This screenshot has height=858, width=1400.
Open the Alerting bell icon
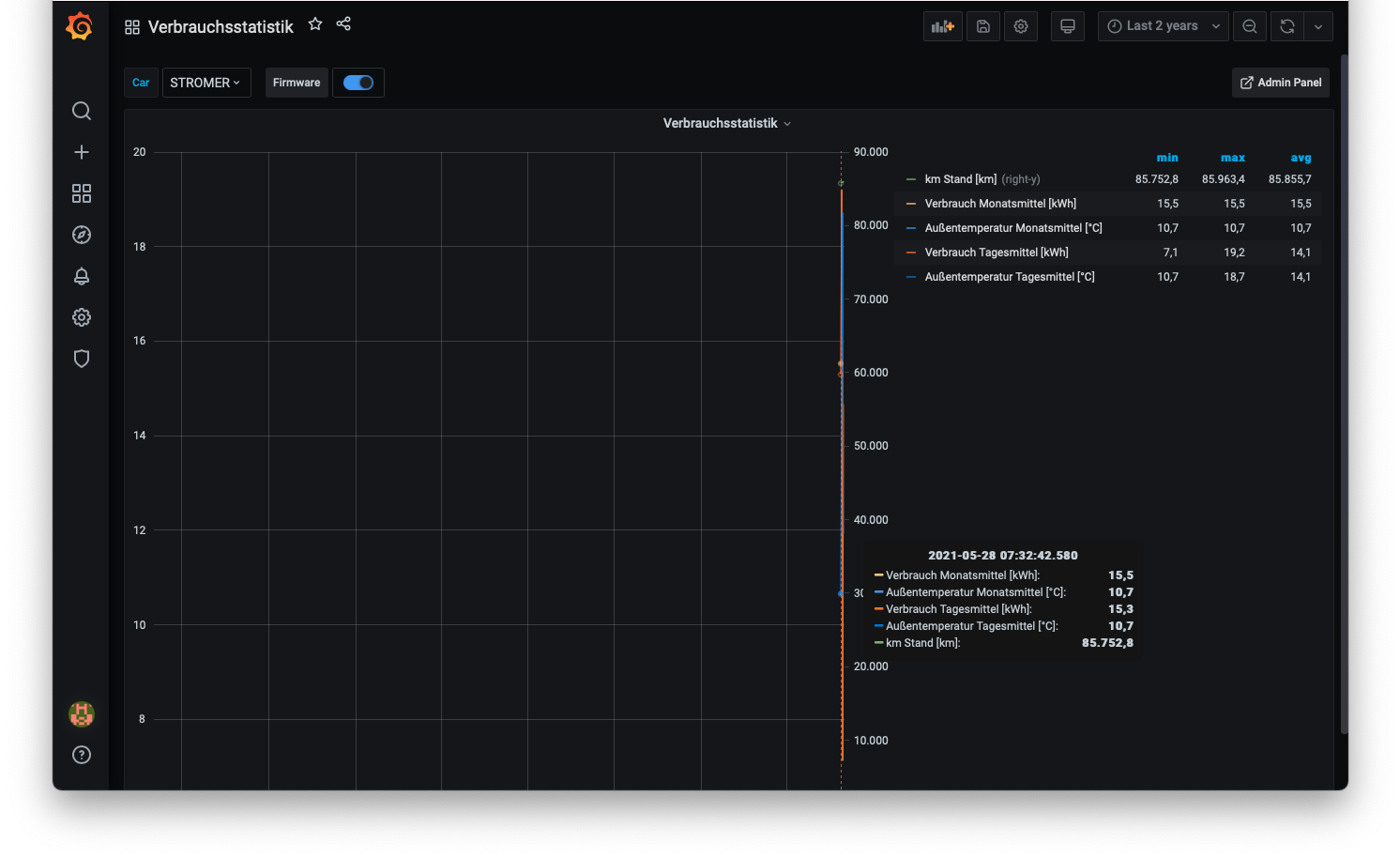pyautogui.click(x=82, y=276)
